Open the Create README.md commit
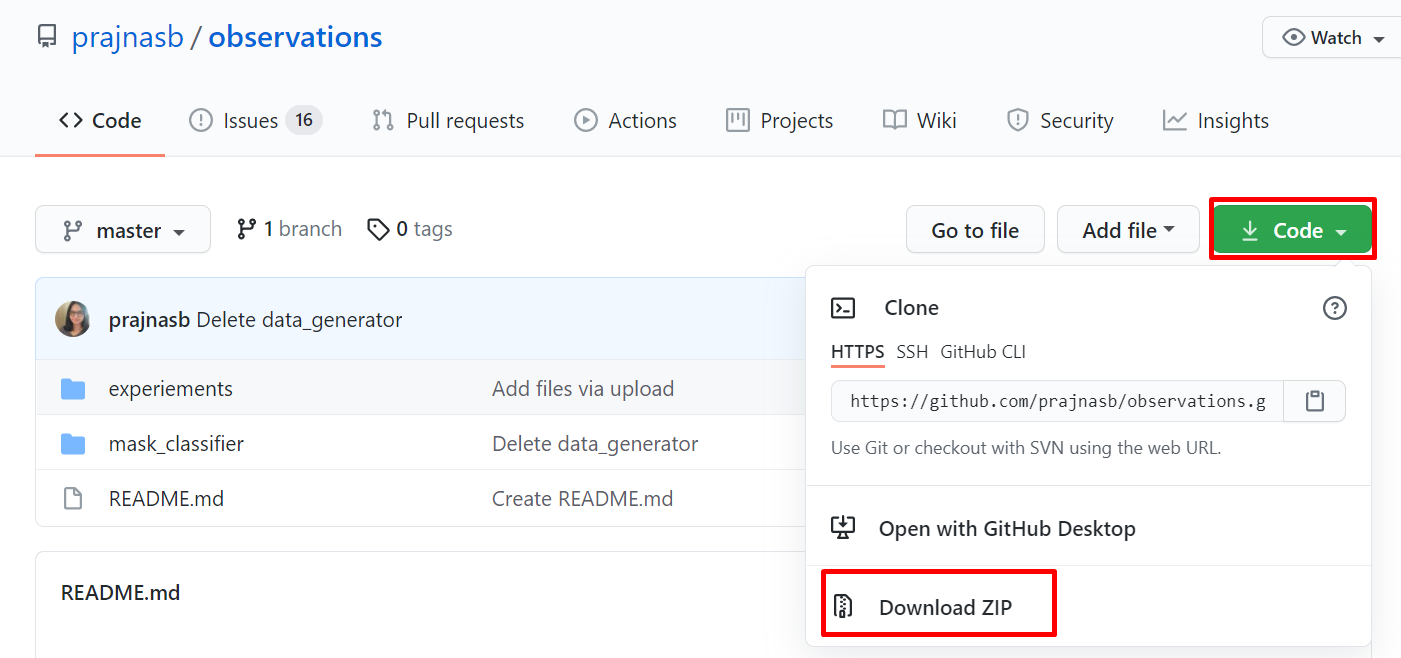 [x=582, y=498]
